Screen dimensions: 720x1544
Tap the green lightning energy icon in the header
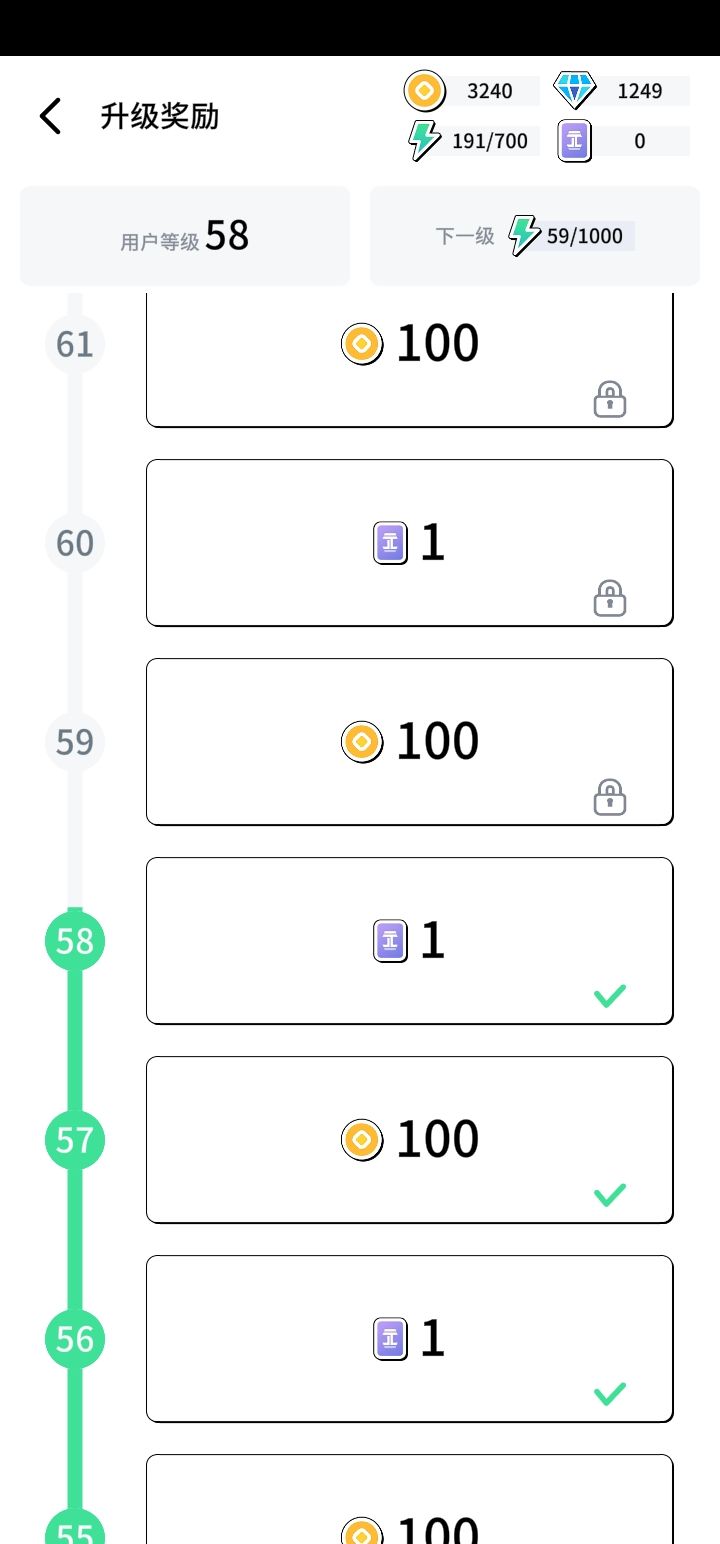[x=424, y=140]
